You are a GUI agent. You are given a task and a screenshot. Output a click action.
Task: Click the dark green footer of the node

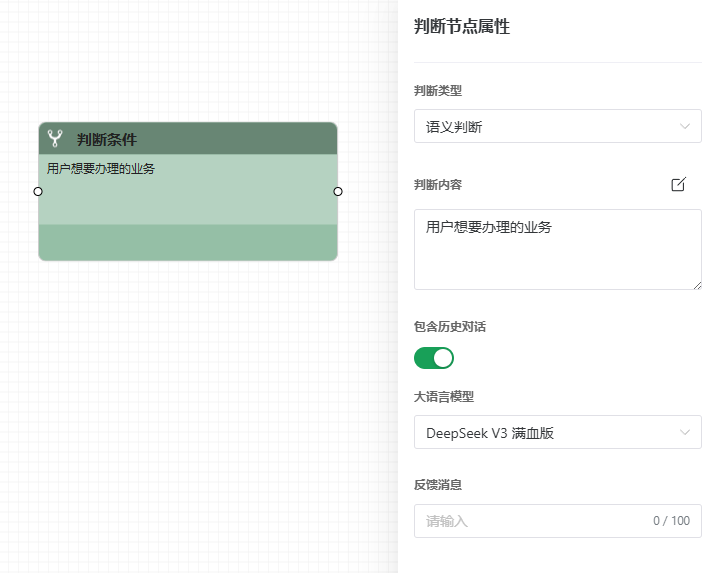188,242
